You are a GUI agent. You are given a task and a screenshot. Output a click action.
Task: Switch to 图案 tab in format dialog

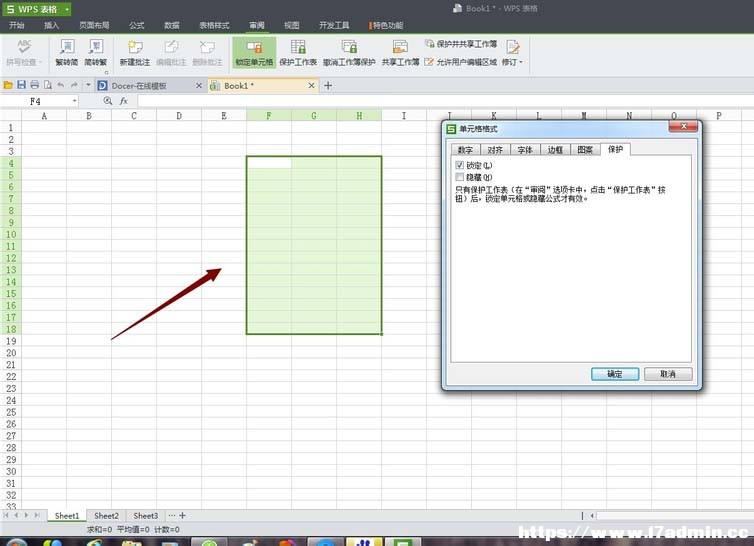pyautogui.click(x=585, y=150)
